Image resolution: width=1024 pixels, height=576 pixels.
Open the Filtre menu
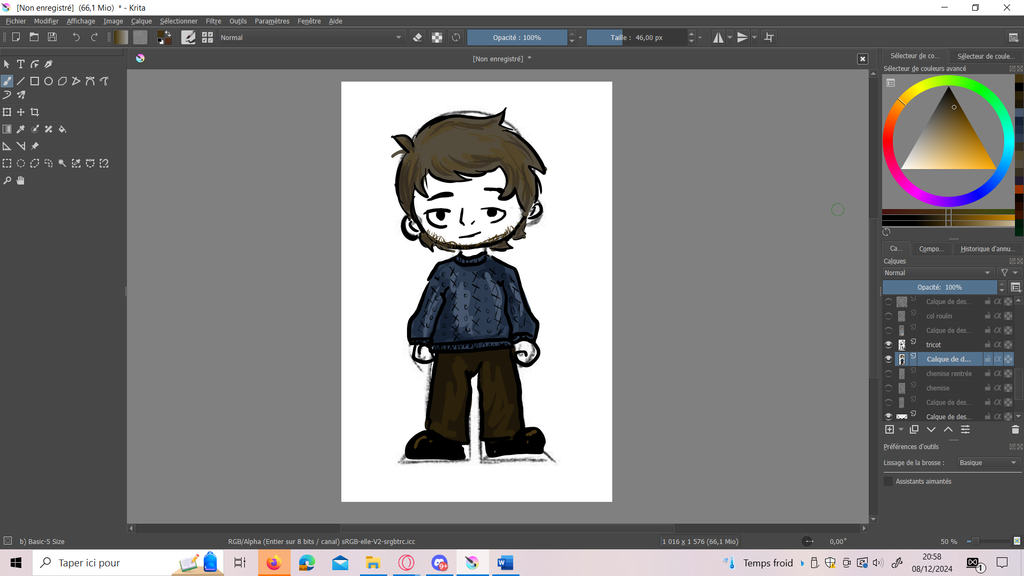(213, 20)
